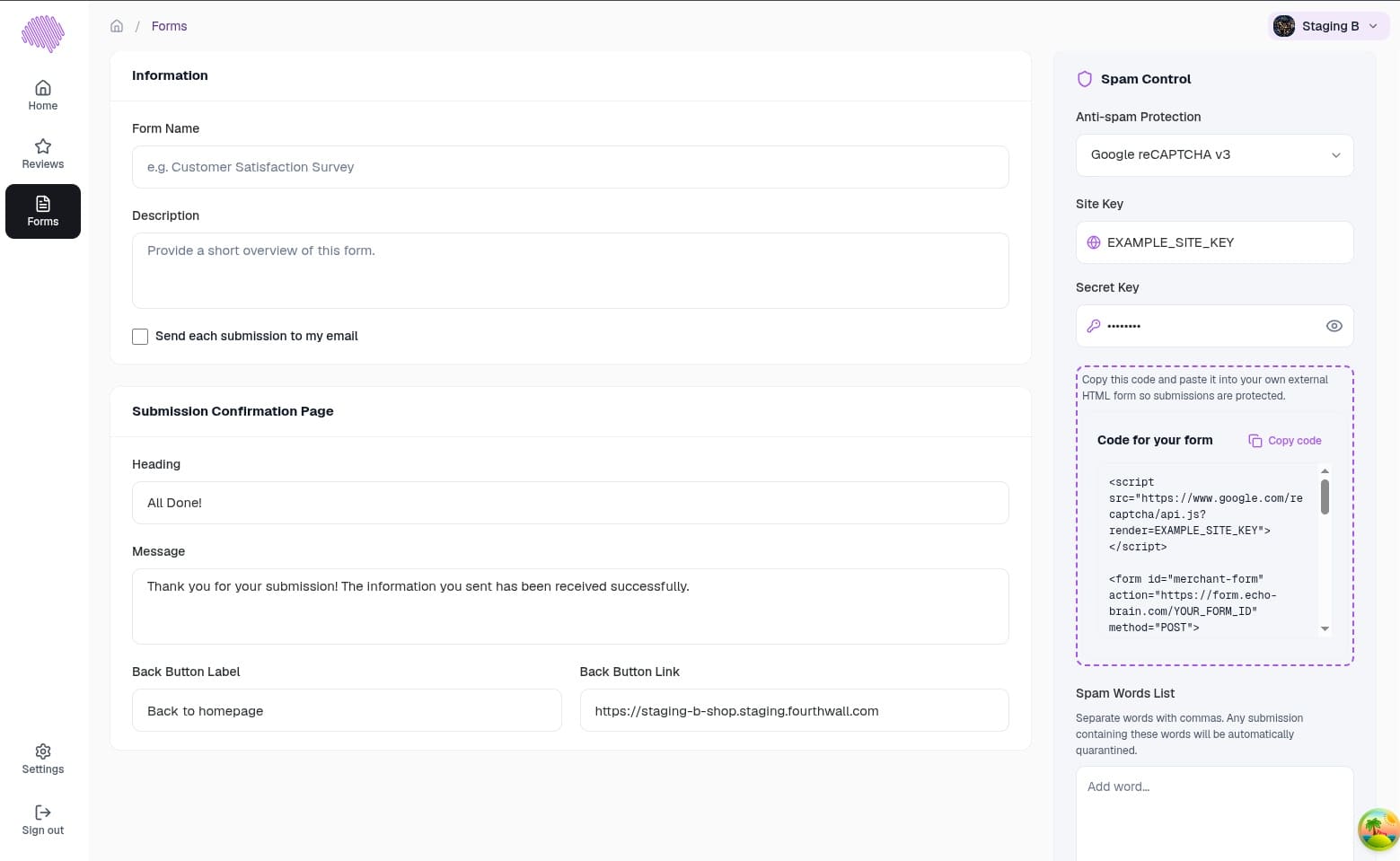Viewport: 1400px width, 861px height.
Task: Click the Spam Words List input area
Action: 1214,813
